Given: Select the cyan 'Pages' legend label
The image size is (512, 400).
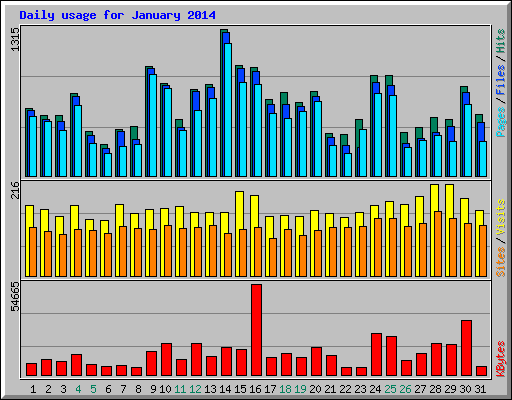Looking at the screenshot, I should 501,122.
